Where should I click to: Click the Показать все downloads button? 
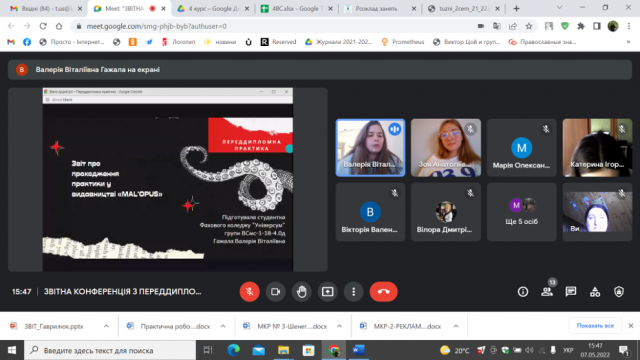[x=595, y=326]
